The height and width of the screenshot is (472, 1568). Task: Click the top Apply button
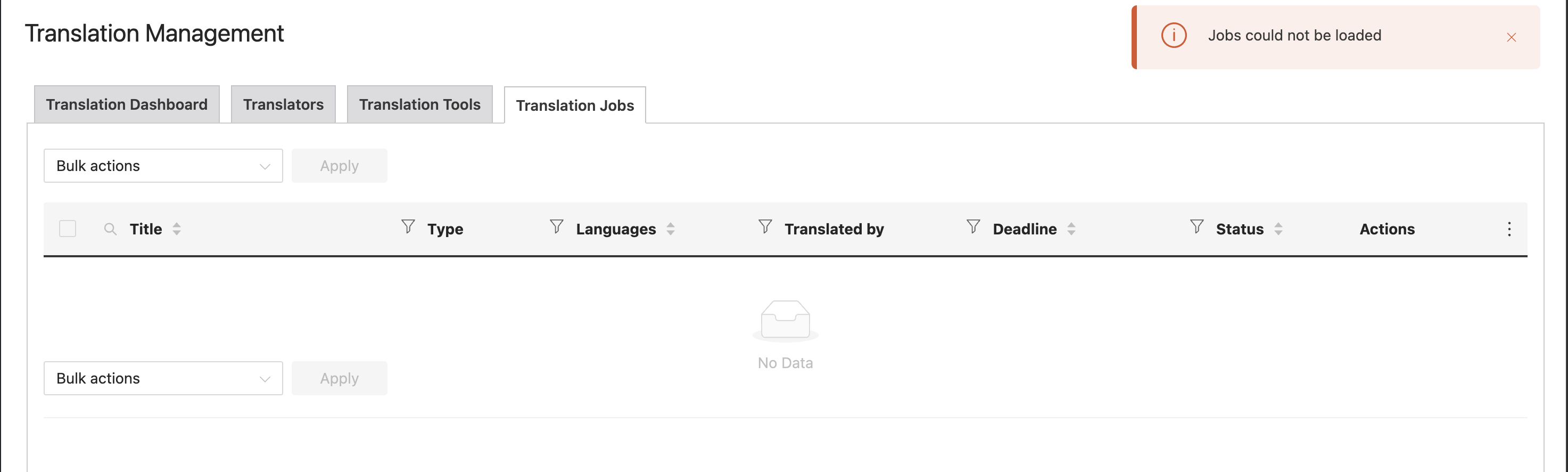pyautogui.click(x=339, y=166)
